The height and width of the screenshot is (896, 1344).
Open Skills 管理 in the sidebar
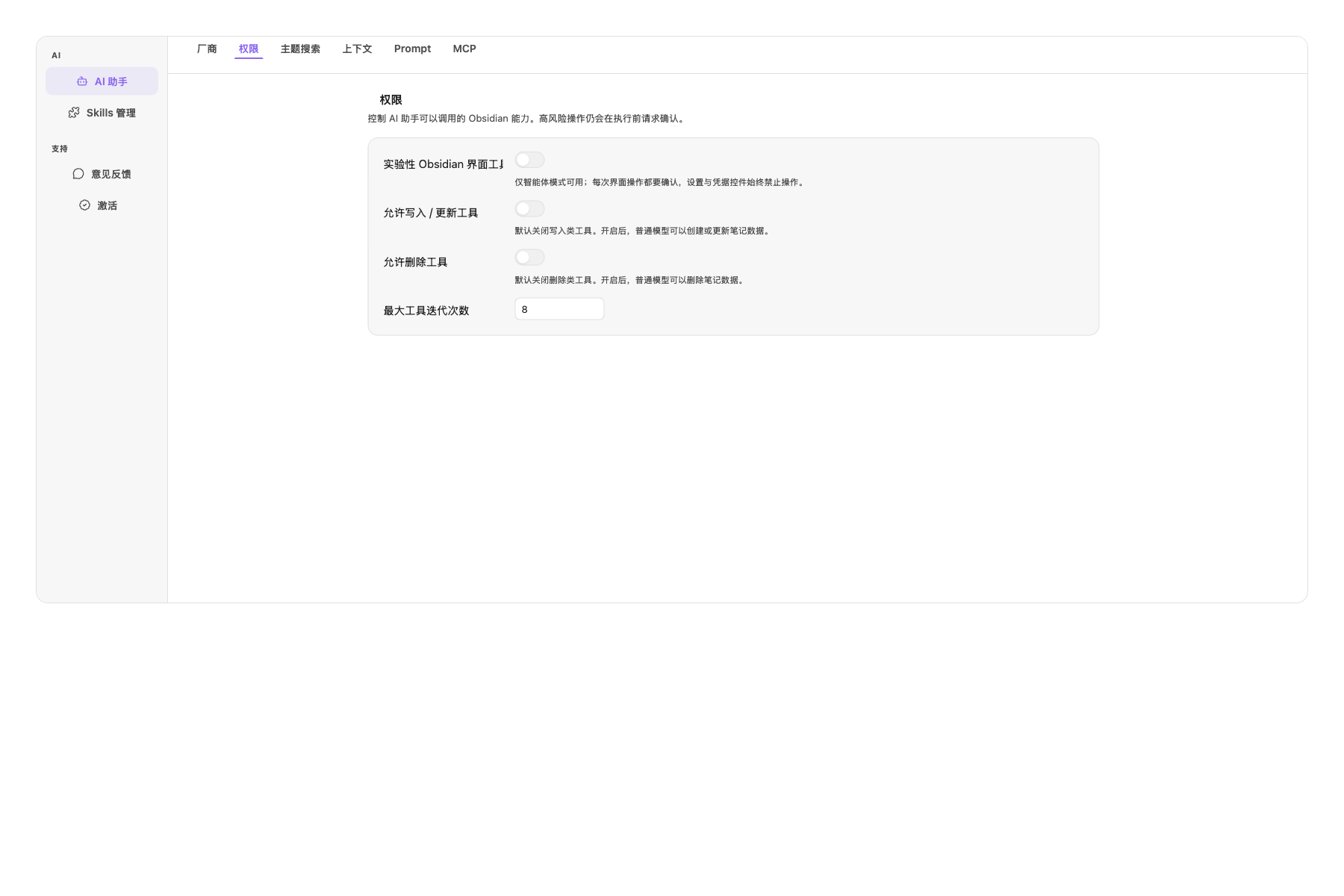102,113
